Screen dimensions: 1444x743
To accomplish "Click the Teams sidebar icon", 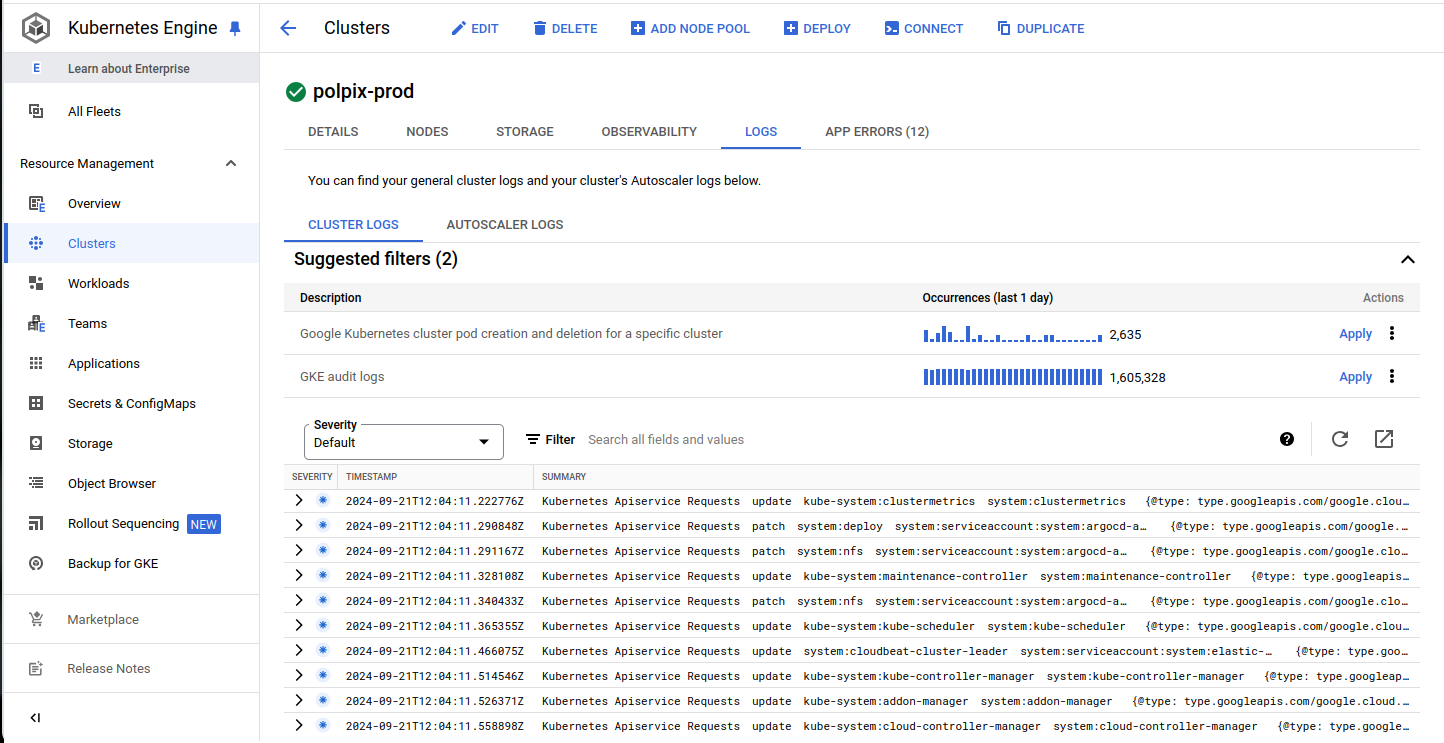I will click(x=36, y=323).
